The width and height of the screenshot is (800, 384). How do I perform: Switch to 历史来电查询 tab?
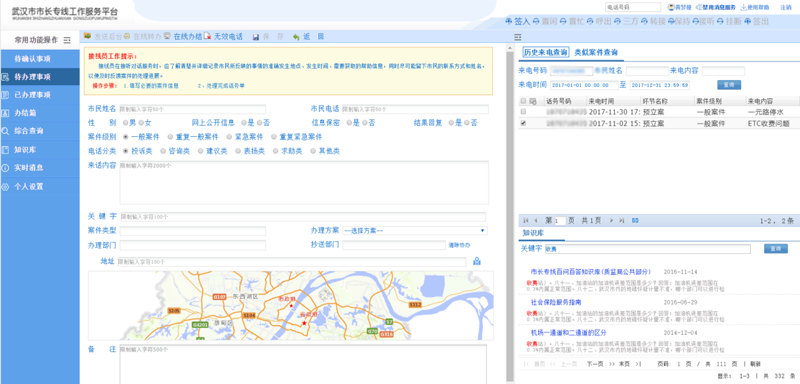pos(546,52)
